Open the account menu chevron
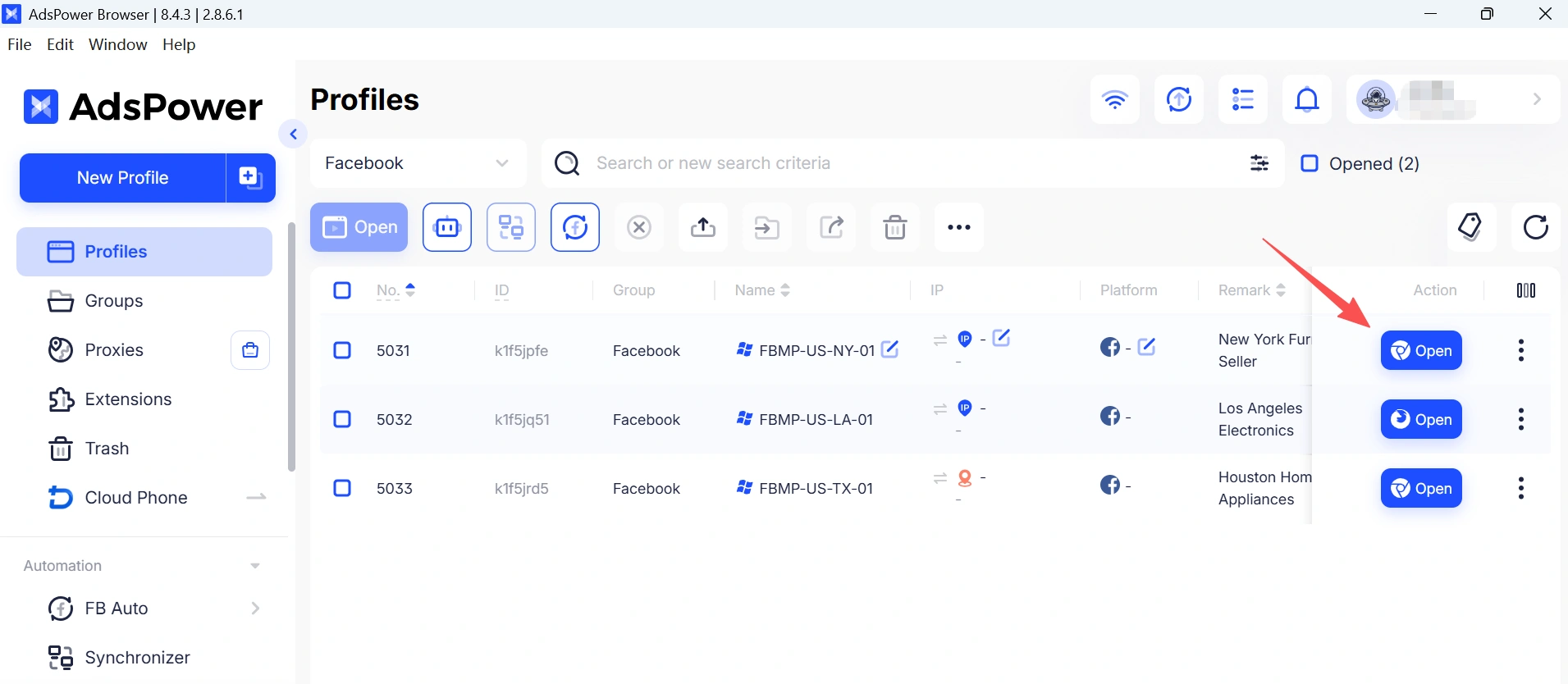 point(1537,99)
